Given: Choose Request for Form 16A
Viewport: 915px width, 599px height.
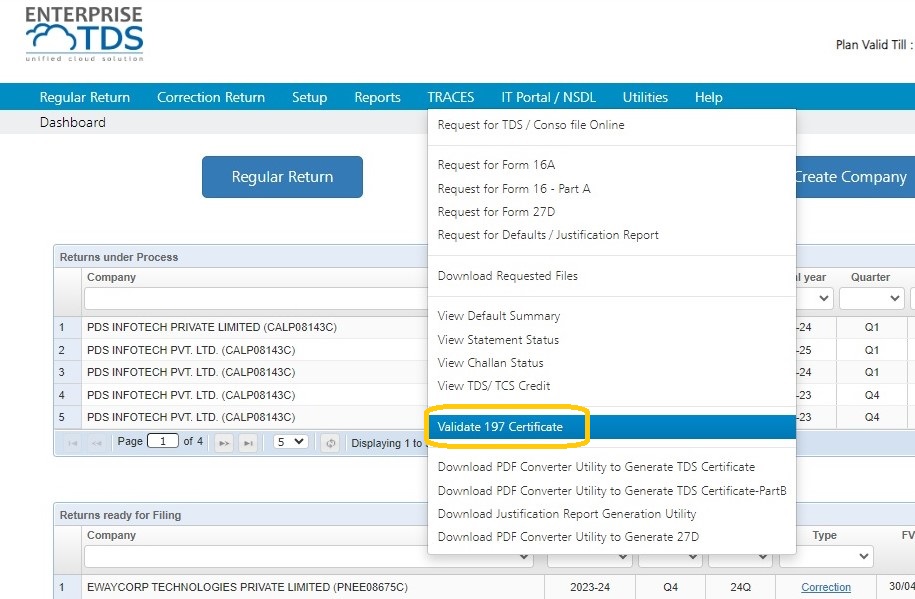Looking at the screenshot, I should coord(496,165).
